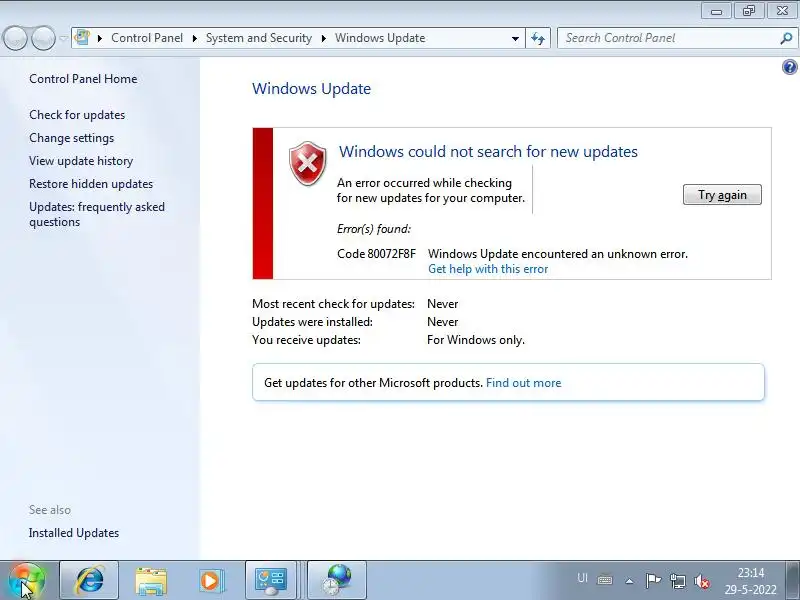Click the Control Panel icon in address bar
The image size is (800, 600).
(x=82, y=37)
